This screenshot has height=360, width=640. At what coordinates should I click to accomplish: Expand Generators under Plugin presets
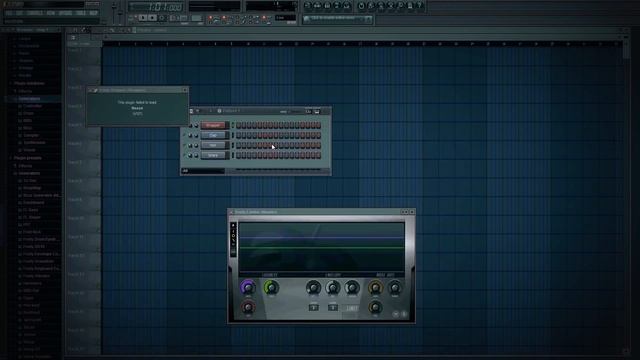(x=29, y=173)
